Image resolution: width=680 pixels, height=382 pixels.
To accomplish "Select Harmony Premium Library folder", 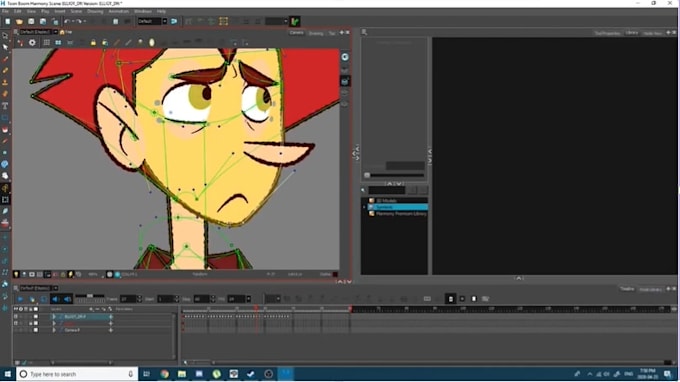I will coord(401,214).
